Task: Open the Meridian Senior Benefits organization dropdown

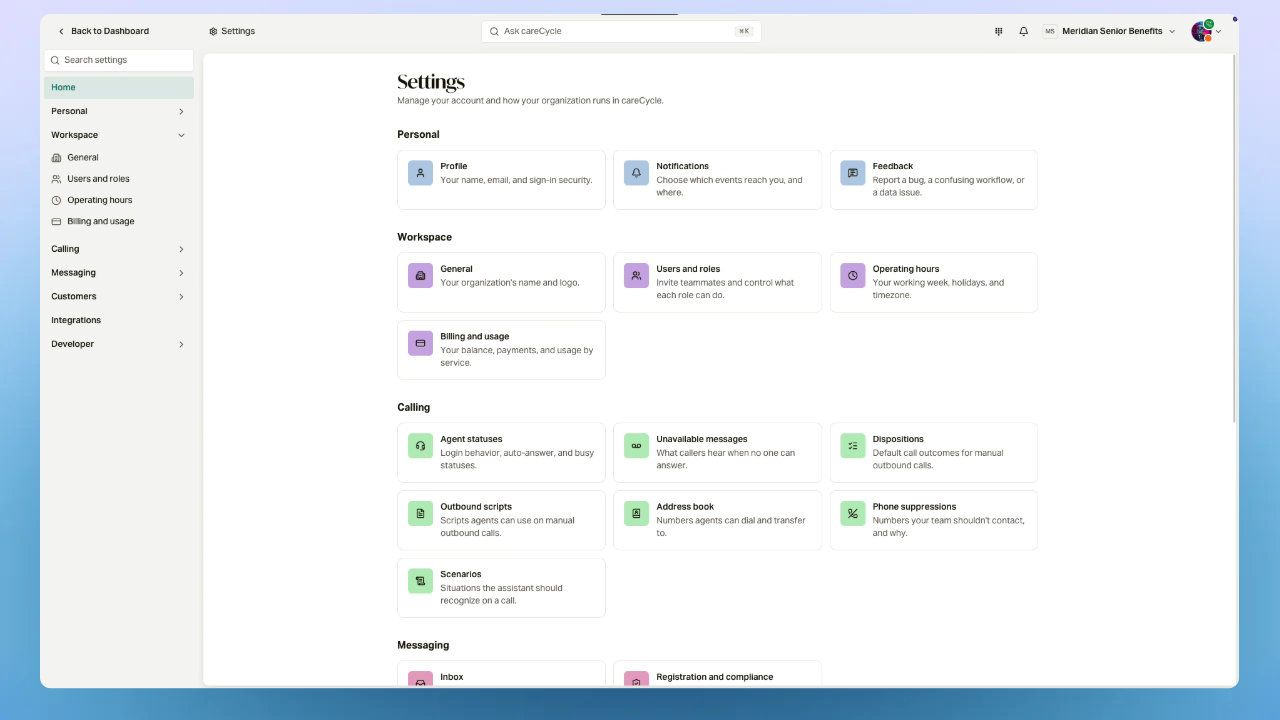Action: [1109, 31]
